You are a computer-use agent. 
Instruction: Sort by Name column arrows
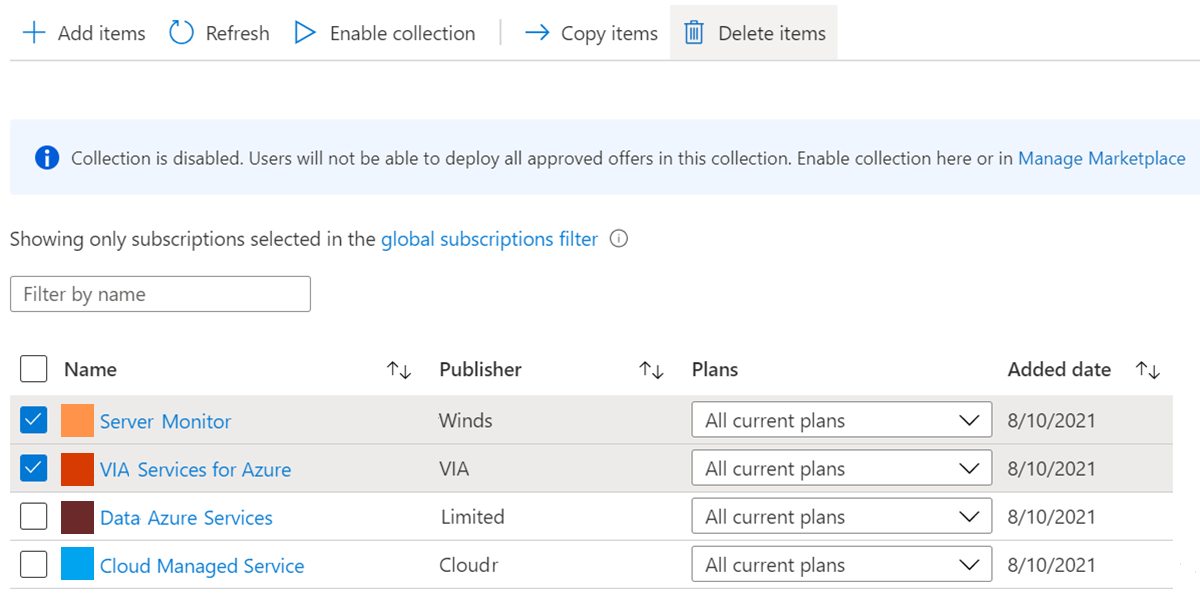(x=399, y=370)
